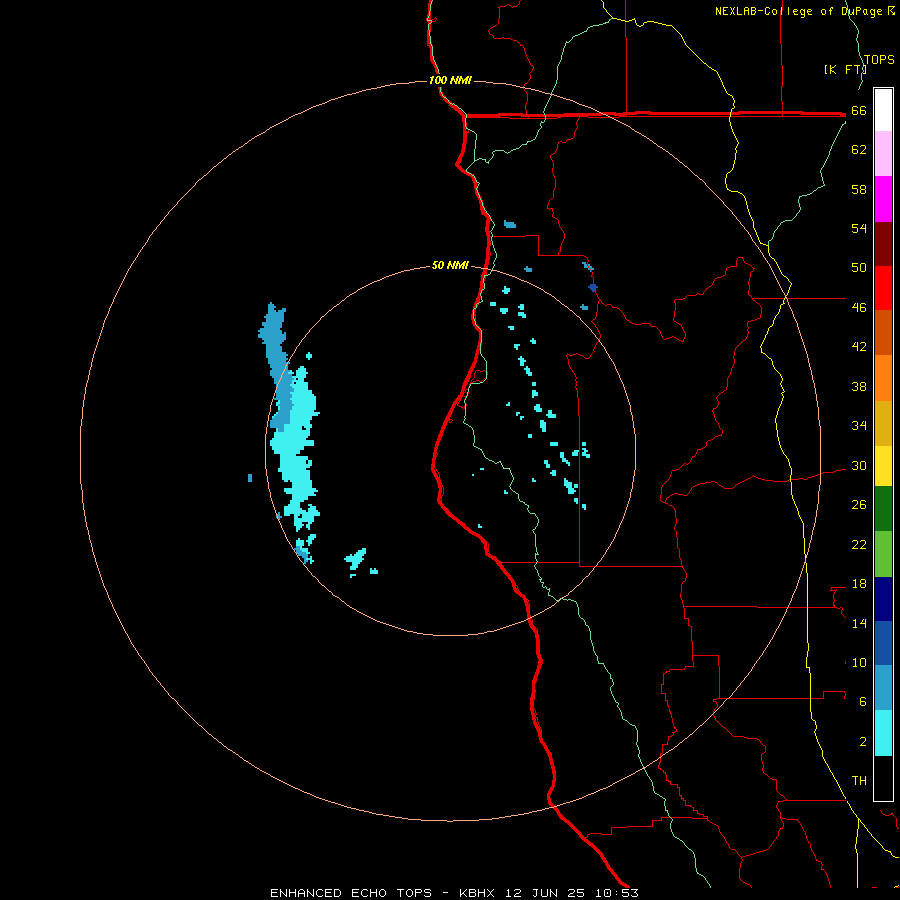Screen dimensions: 900x900
Task: Click the light green legend swatch
Action: pos(883,554)
